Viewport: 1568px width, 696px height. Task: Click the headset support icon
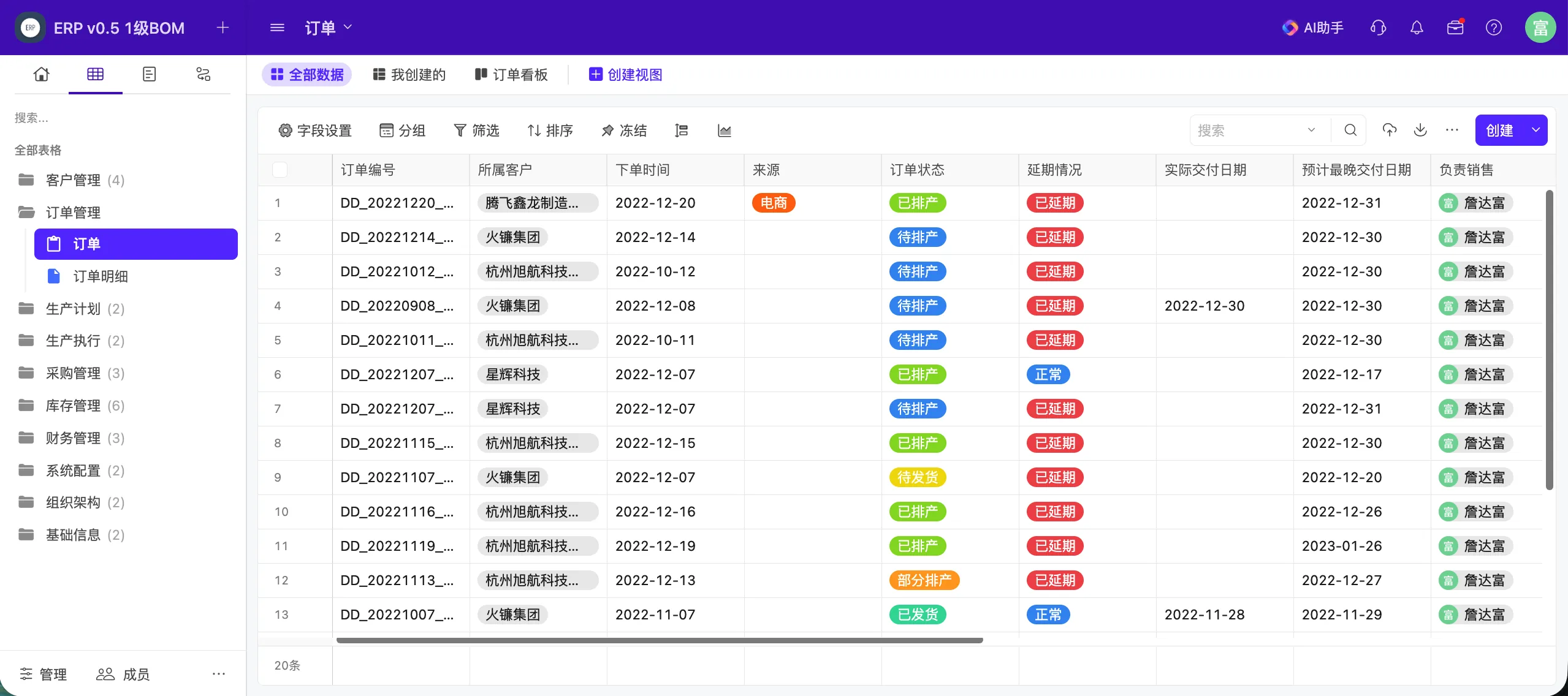point(1378,28)
